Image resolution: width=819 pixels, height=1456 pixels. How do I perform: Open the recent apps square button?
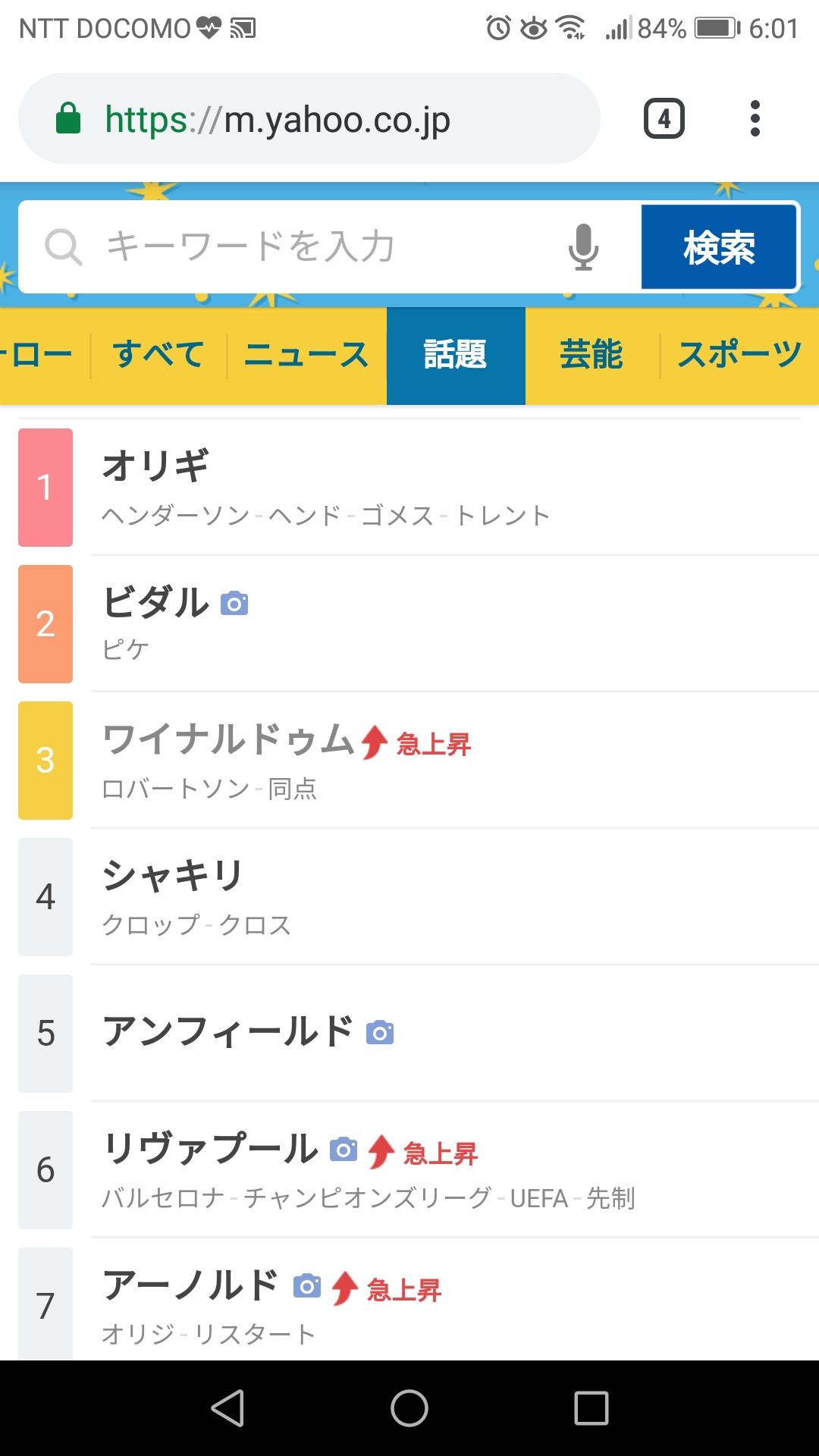point(591,1408)
